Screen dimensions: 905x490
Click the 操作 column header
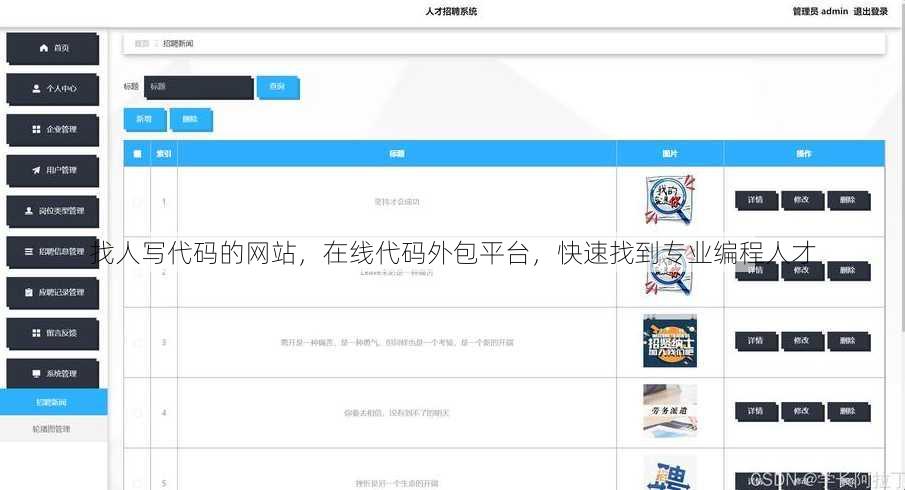804,154
